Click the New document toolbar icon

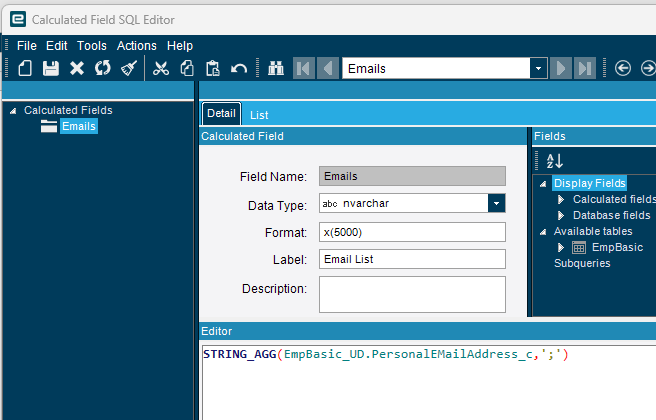coord(25,68)
